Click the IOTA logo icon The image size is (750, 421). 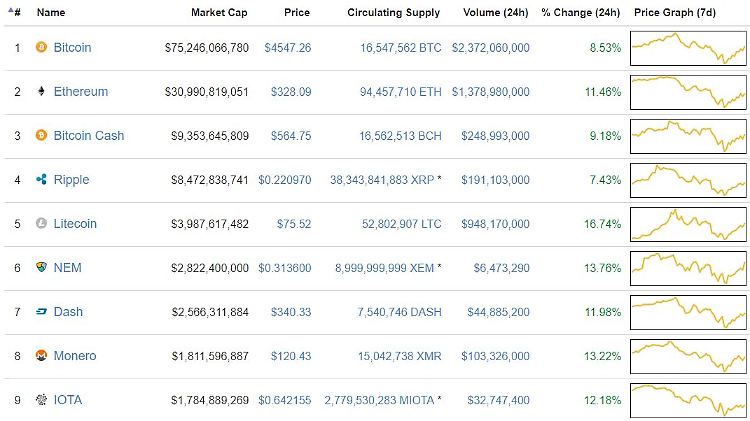pos(42,399)
